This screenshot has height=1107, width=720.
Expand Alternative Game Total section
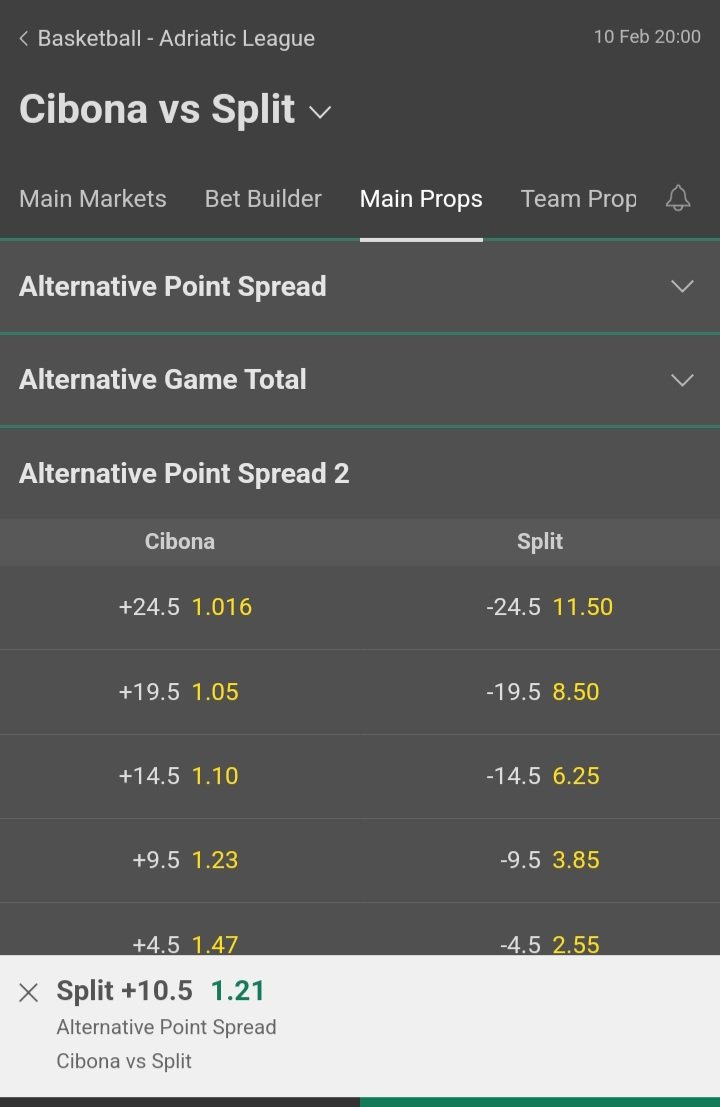click(360, 380)
